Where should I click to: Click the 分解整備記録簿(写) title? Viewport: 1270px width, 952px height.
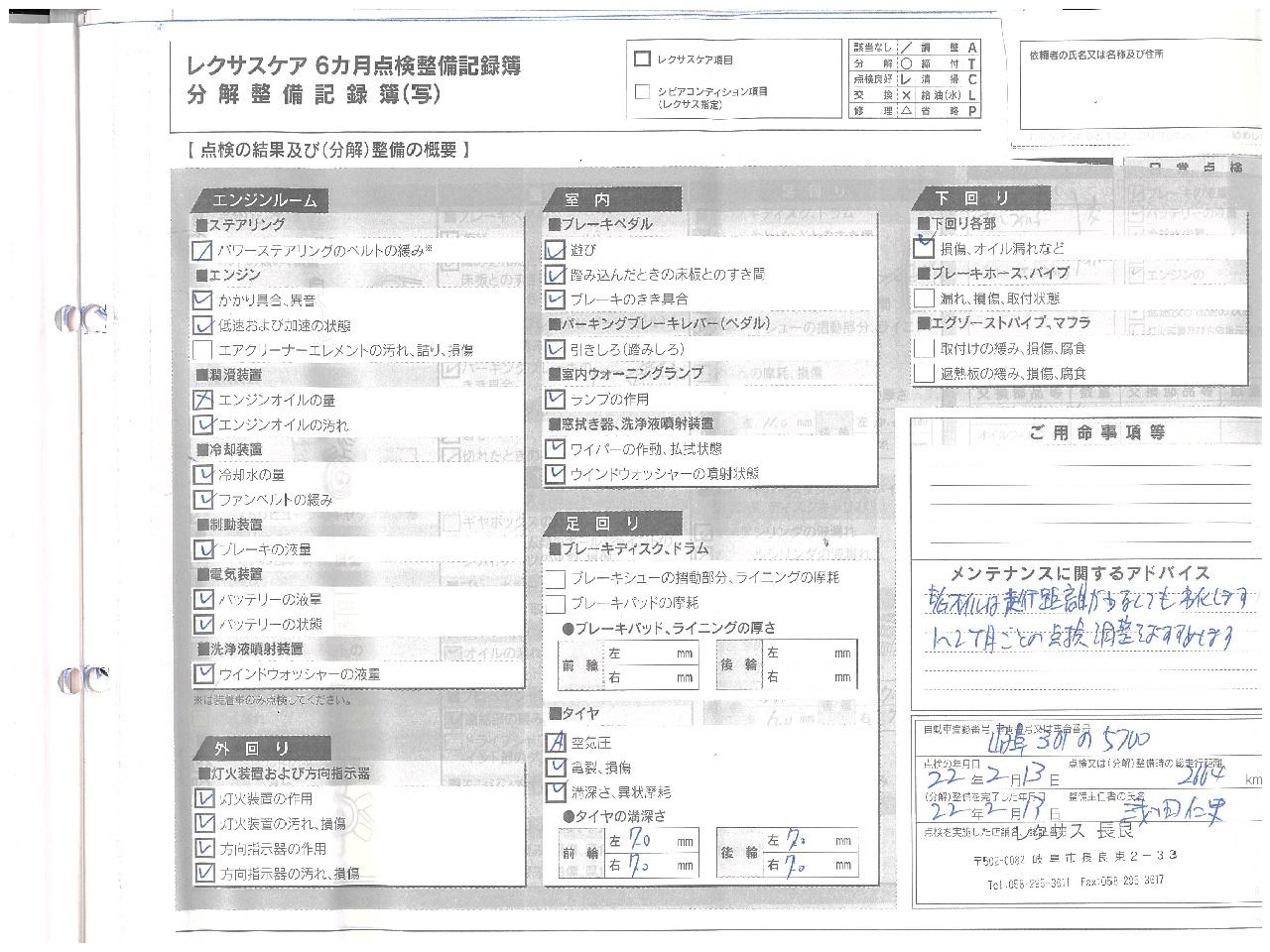click(x=313, y=96)
